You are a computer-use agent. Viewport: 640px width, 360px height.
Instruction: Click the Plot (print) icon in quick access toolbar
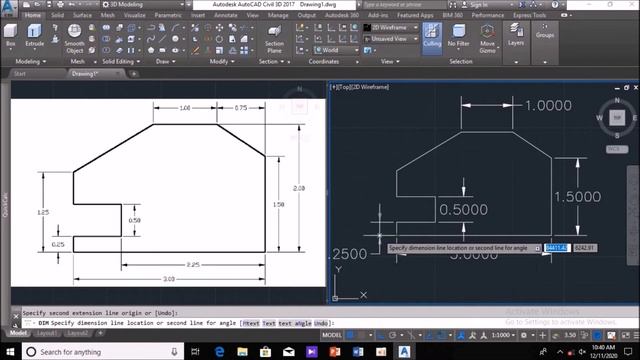[x=60, y=4]
